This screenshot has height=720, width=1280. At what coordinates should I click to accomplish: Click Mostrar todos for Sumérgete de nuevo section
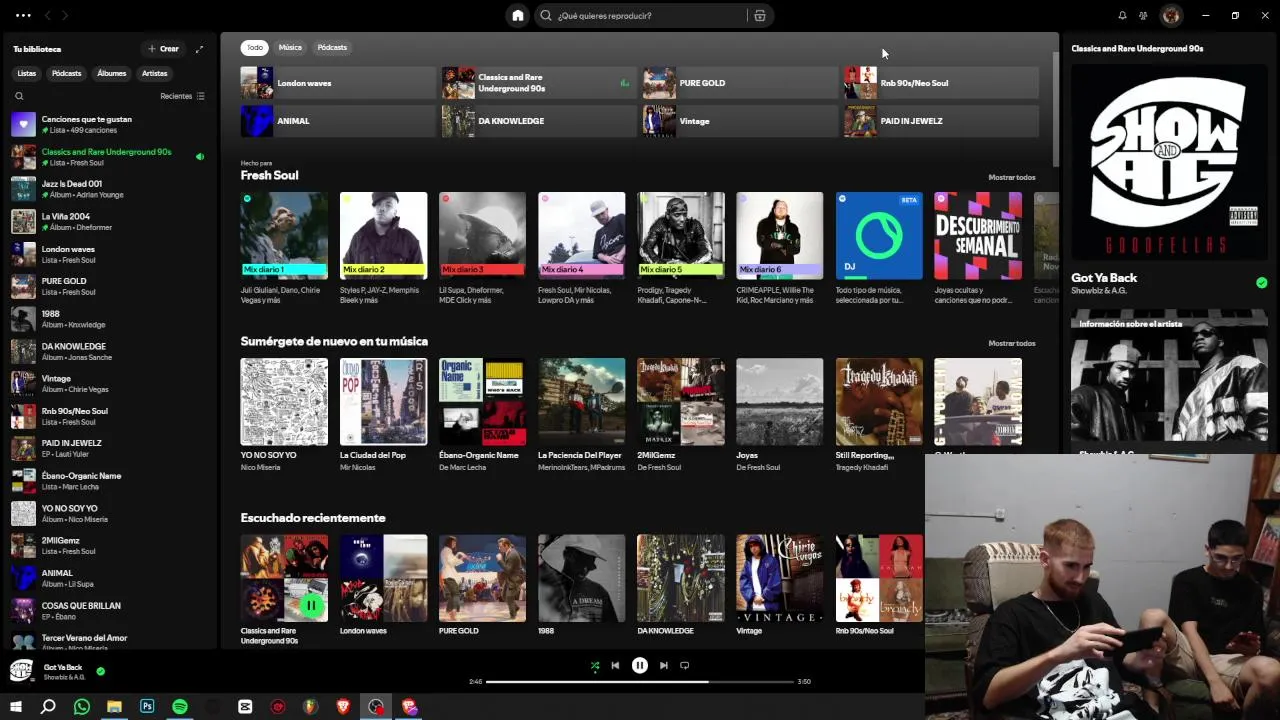(1011, 343)
